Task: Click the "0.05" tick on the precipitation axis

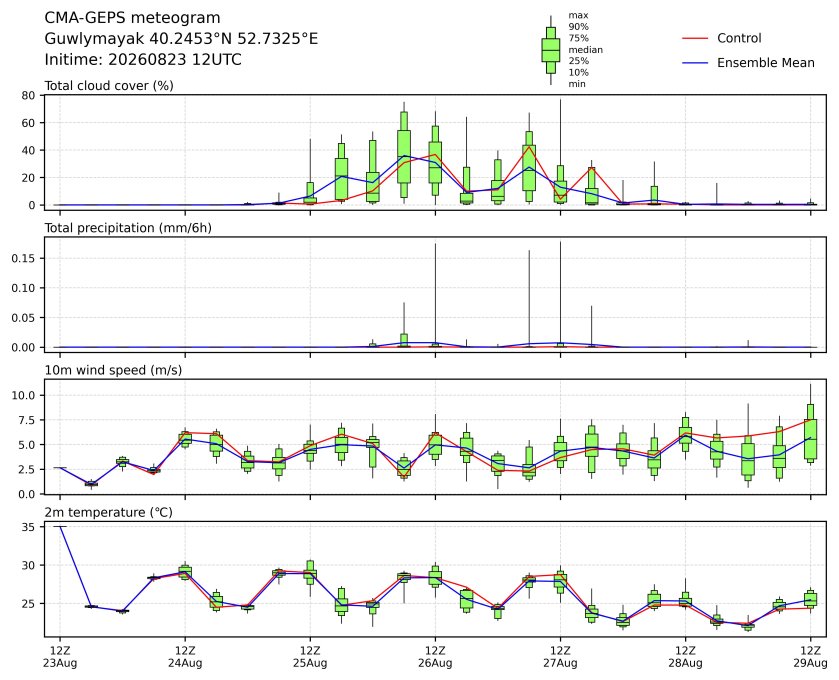Action: pos(24,318)
